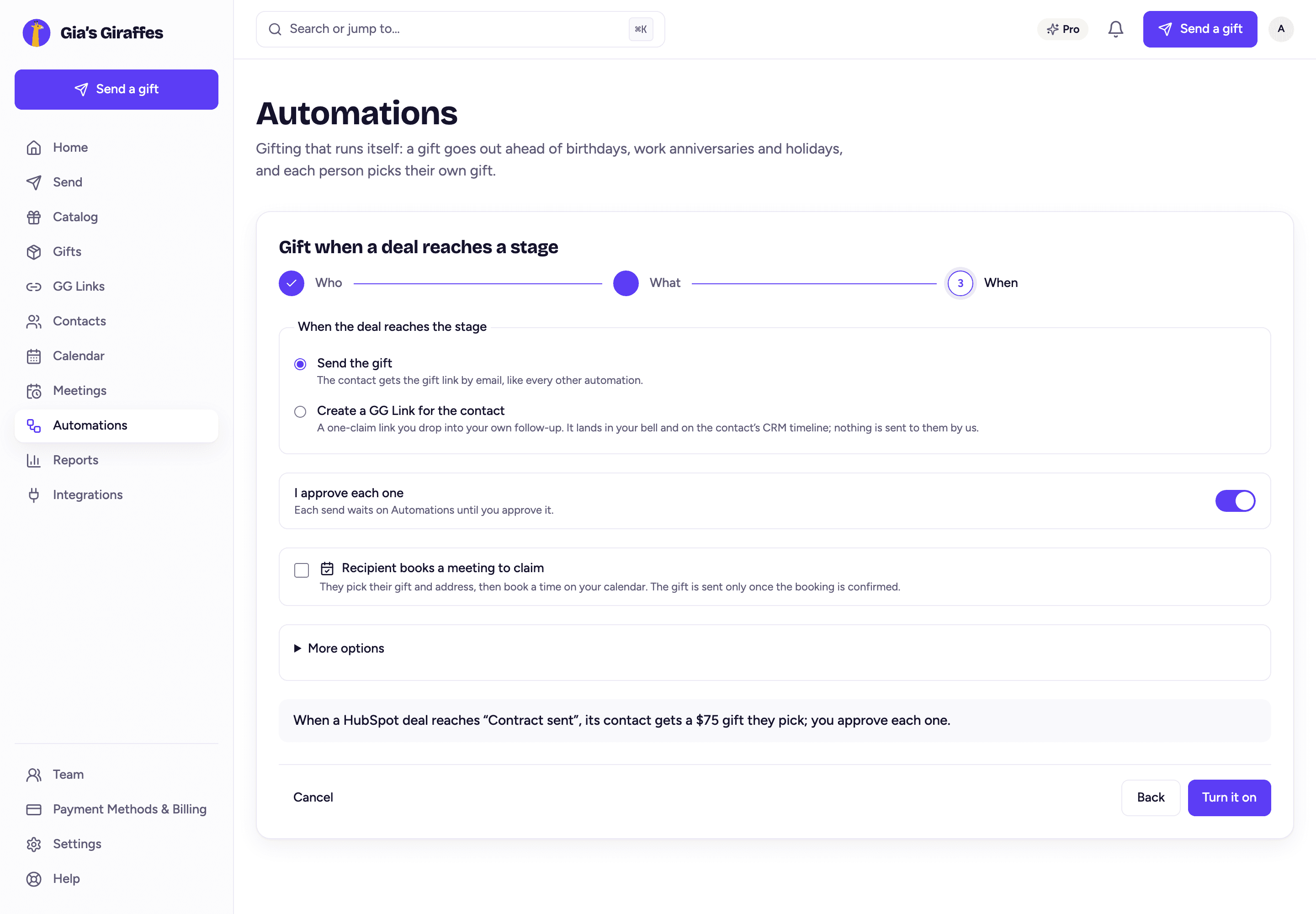Open the Calendar page
Image resolution: width=1316 pixels, height=914 pixels.
click(116, 356)
